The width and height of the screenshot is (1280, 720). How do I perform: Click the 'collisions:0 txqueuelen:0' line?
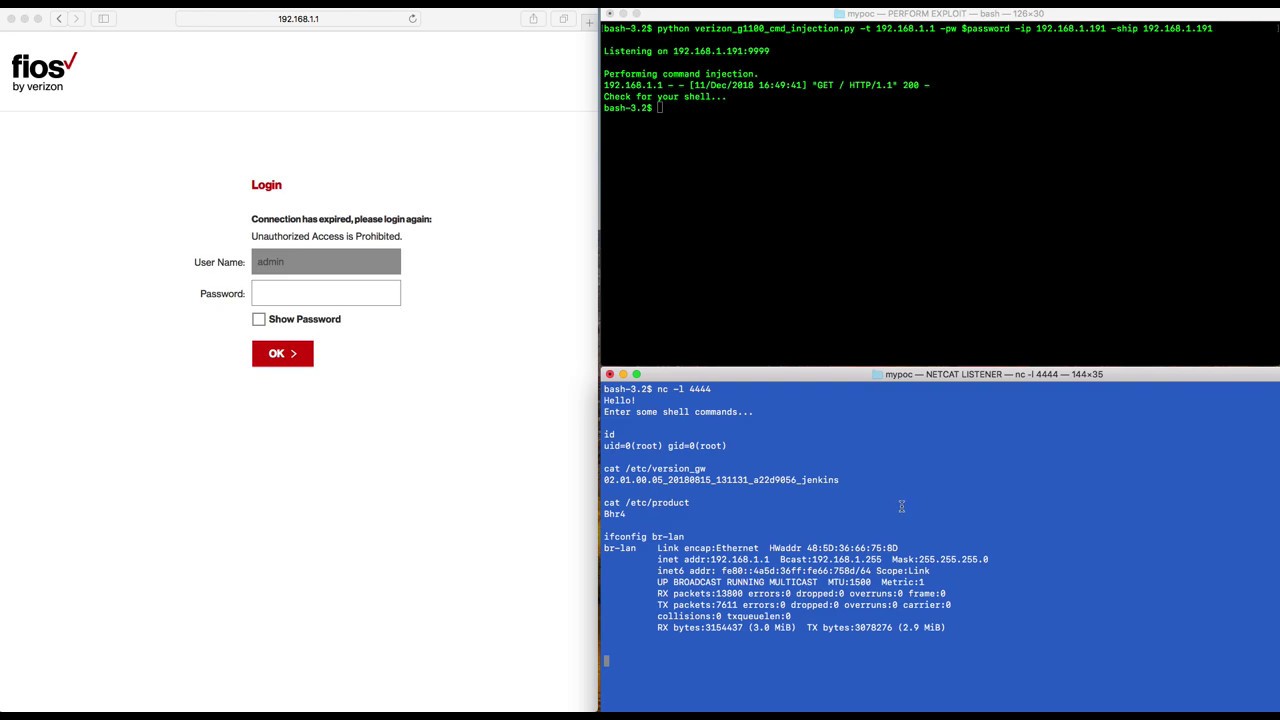[x=723, y=616]
